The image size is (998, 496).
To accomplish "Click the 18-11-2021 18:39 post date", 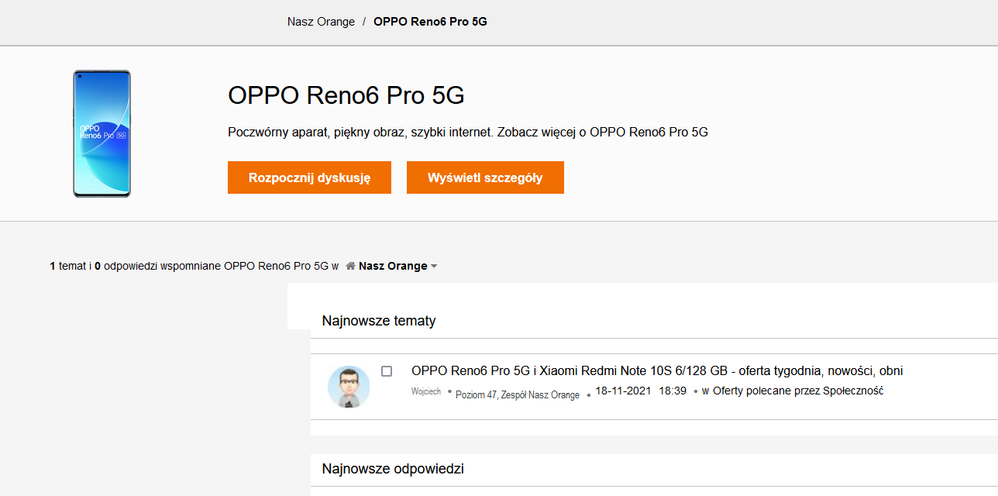I will (640, 391).
